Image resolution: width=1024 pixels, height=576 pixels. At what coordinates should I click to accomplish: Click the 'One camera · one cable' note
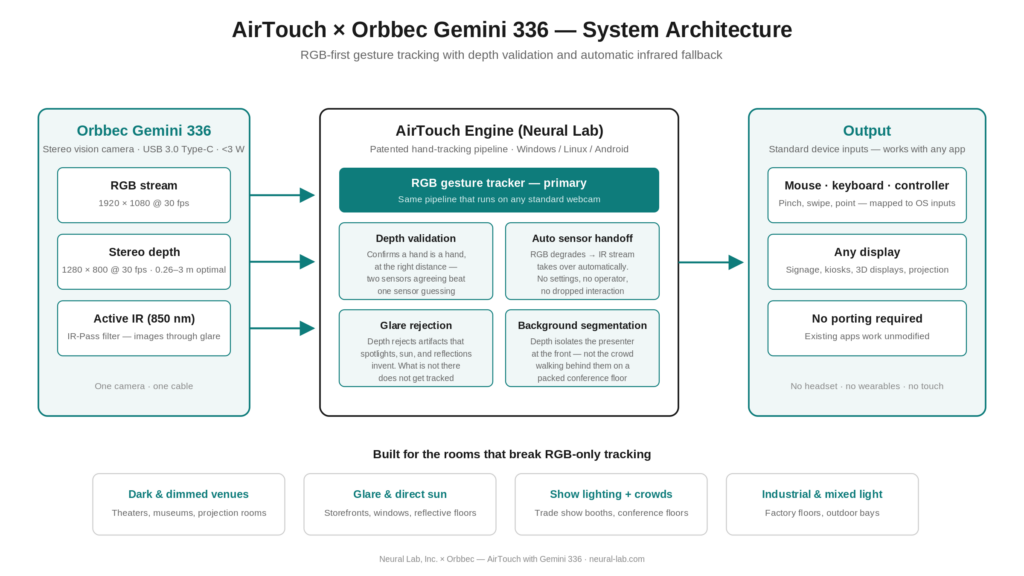click(144, 386)
